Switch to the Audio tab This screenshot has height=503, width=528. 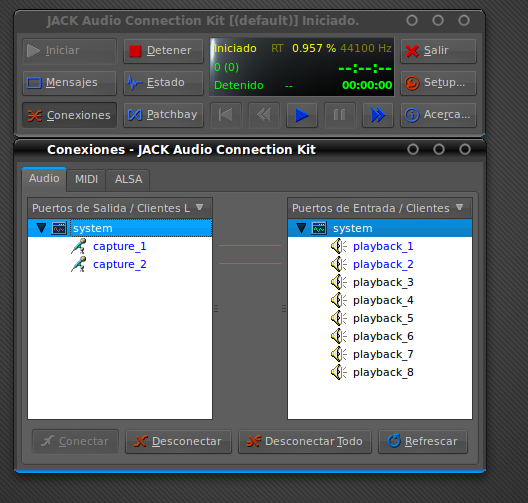tap(44, 178)
